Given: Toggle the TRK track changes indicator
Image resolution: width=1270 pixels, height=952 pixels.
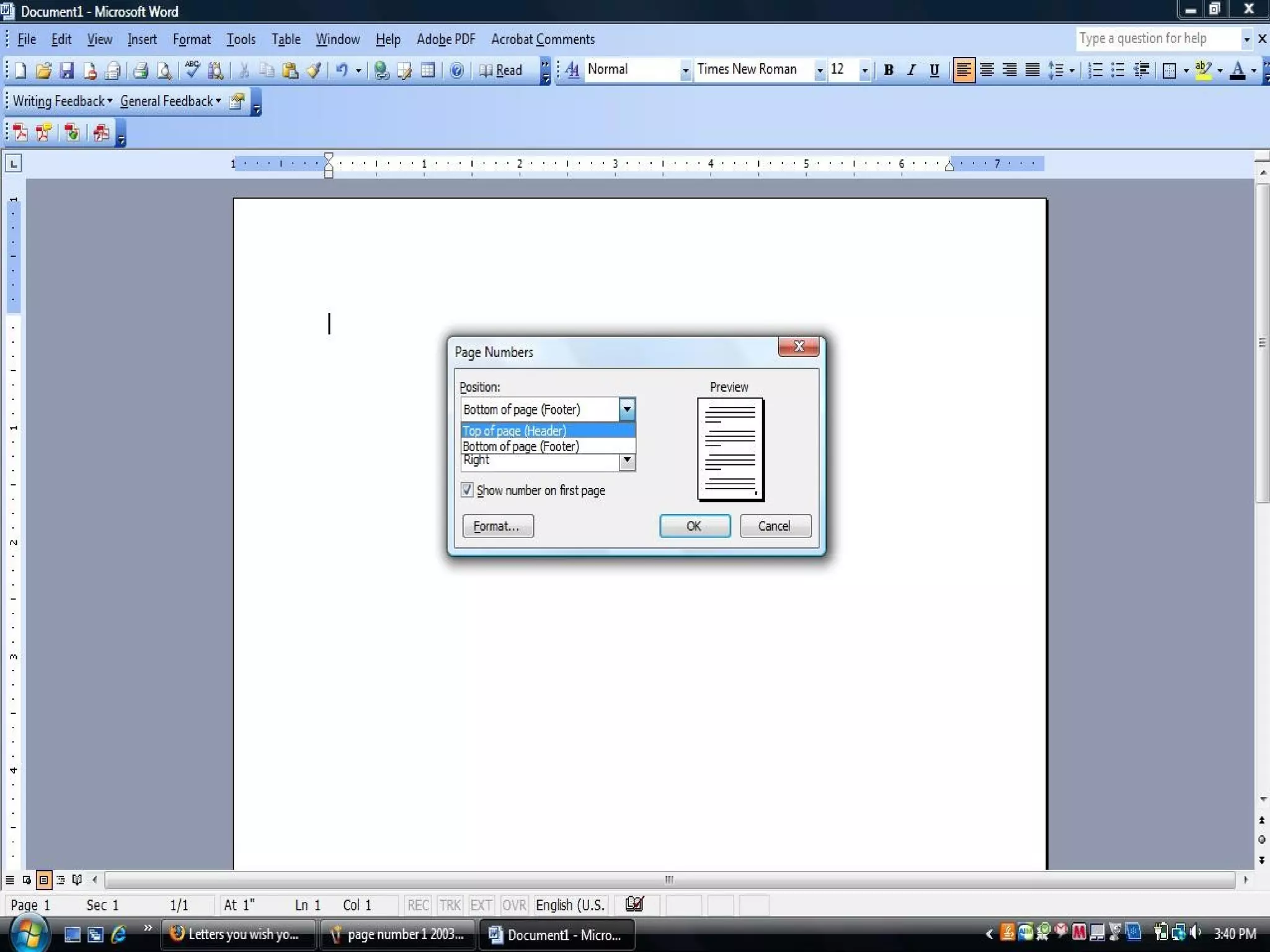Looking at the screenshot, I should point(450,905).
